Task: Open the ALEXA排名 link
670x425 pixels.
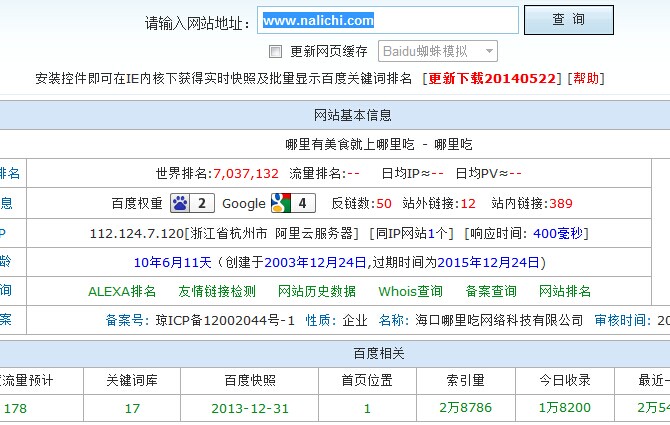Action: coord(122,291)
